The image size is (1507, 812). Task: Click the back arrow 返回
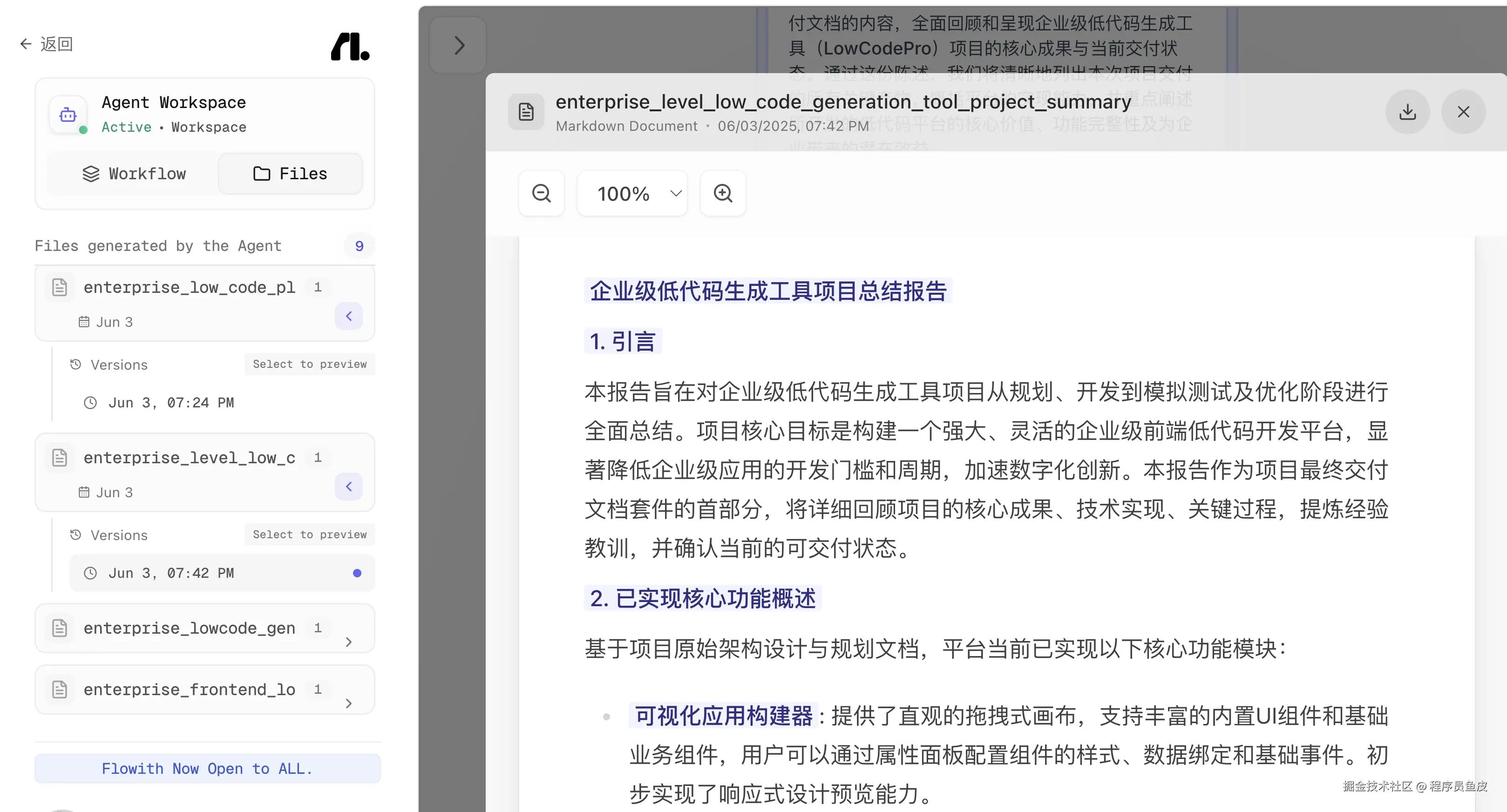(46, 44)
